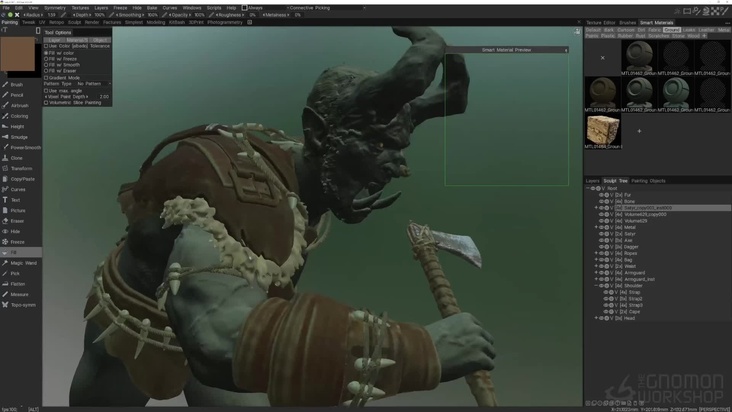
Task: Open the Textures menu
Action: point(80,8)
